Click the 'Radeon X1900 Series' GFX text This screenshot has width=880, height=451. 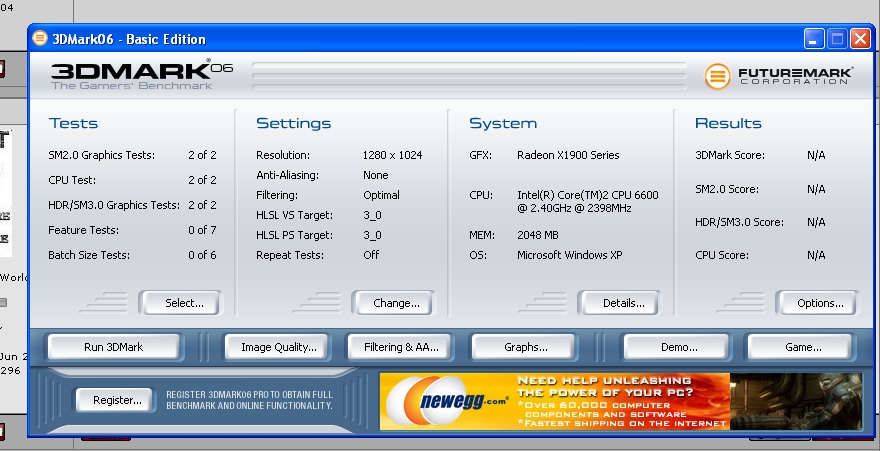click(x=568, y=155)
